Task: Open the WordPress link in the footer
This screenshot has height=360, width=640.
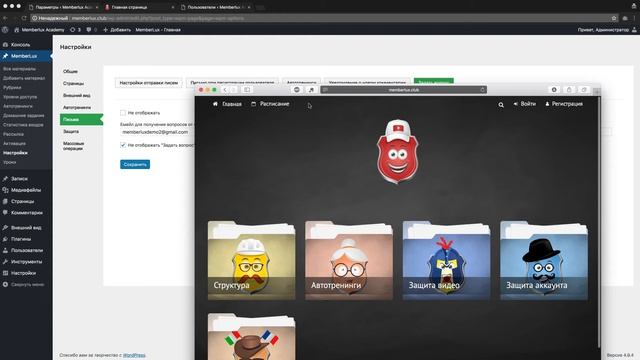Action: coord(134,355)
